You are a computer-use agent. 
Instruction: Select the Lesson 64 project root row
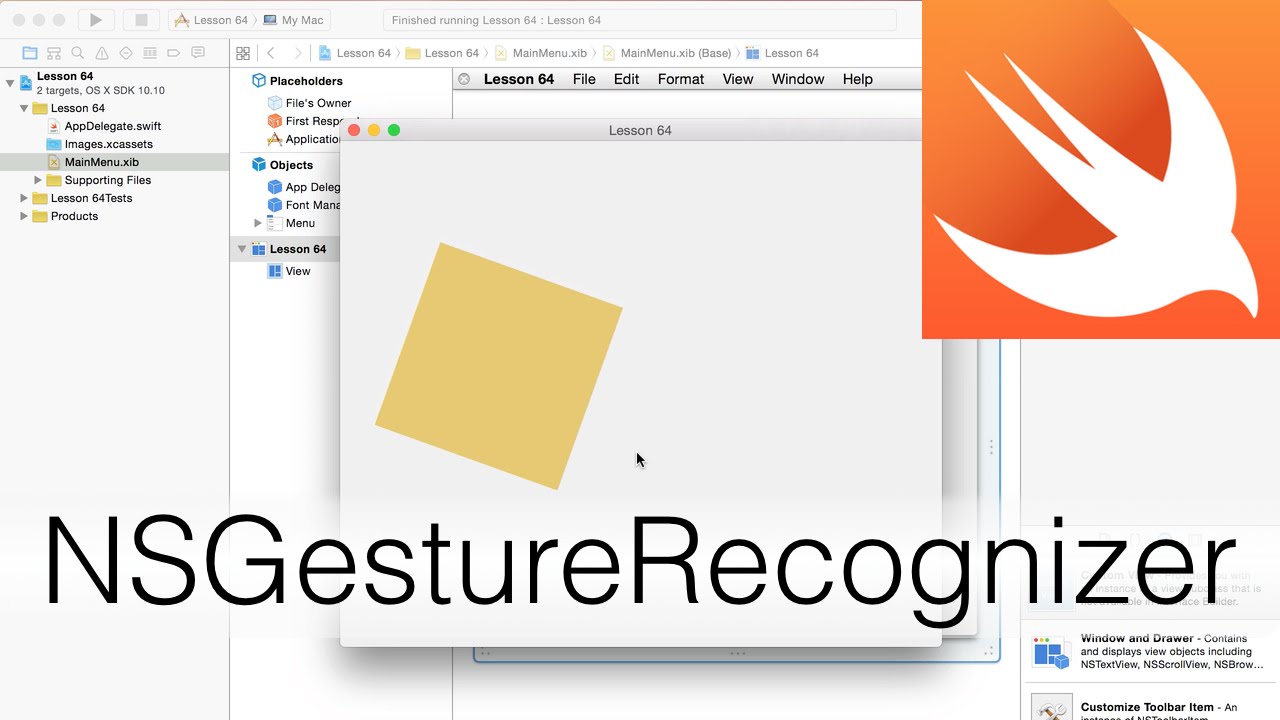pos(115,83)
